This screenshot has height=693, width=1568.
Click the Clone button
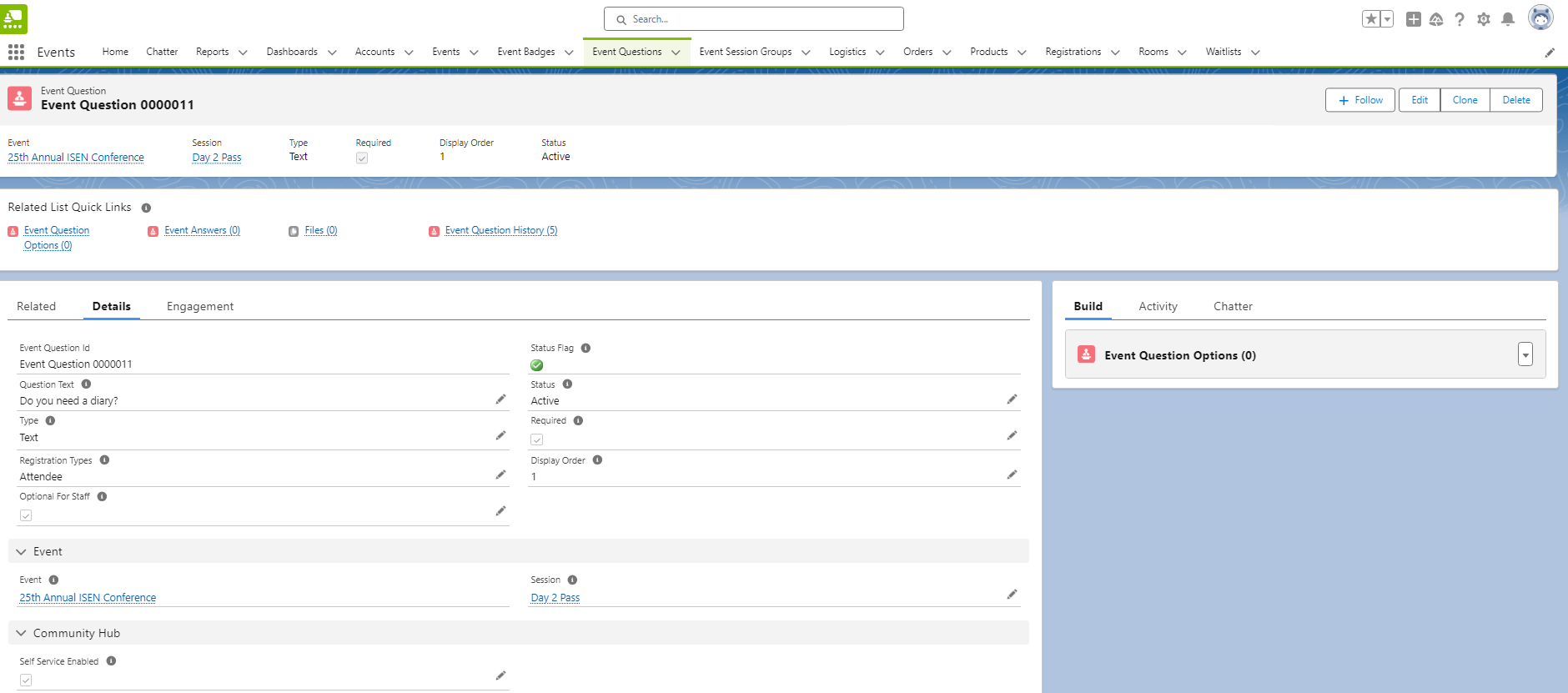click(x=1465, y=100)
